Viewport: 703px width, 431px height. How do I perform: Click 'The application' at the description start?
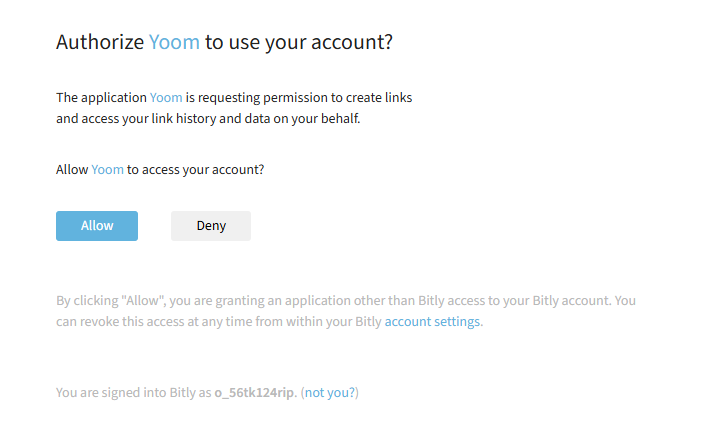coord(101,98)
